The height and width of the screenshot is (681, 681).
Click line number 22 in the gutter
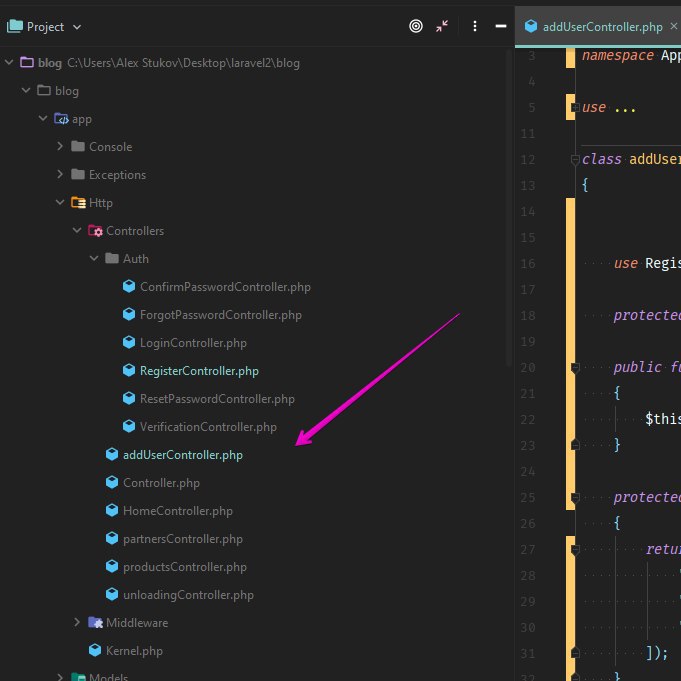click(x=528, y=420)
